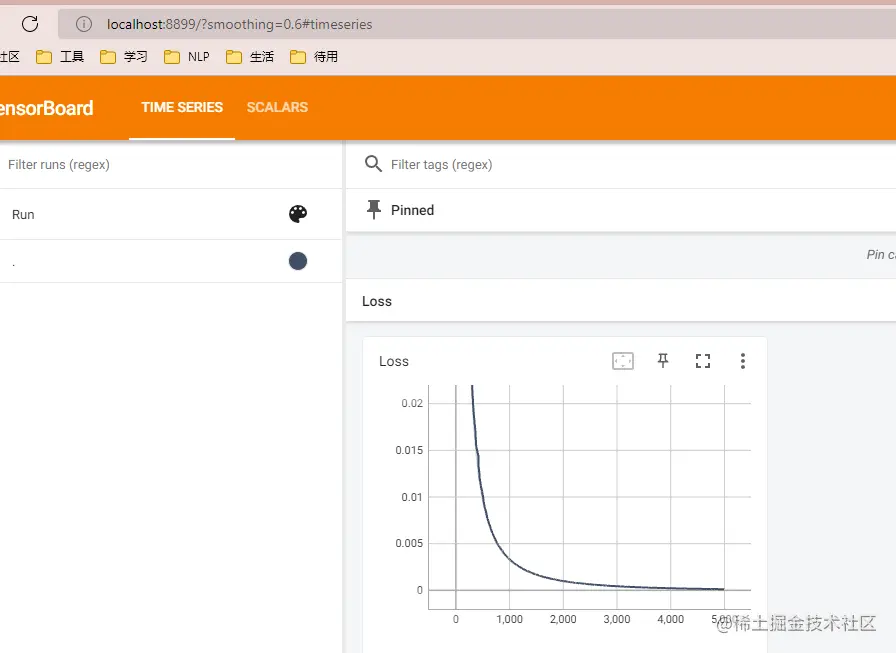Viewport: 896px width, 653px height.
Task: Open the 待用 bookmarks folder
Action: (314, 57)
